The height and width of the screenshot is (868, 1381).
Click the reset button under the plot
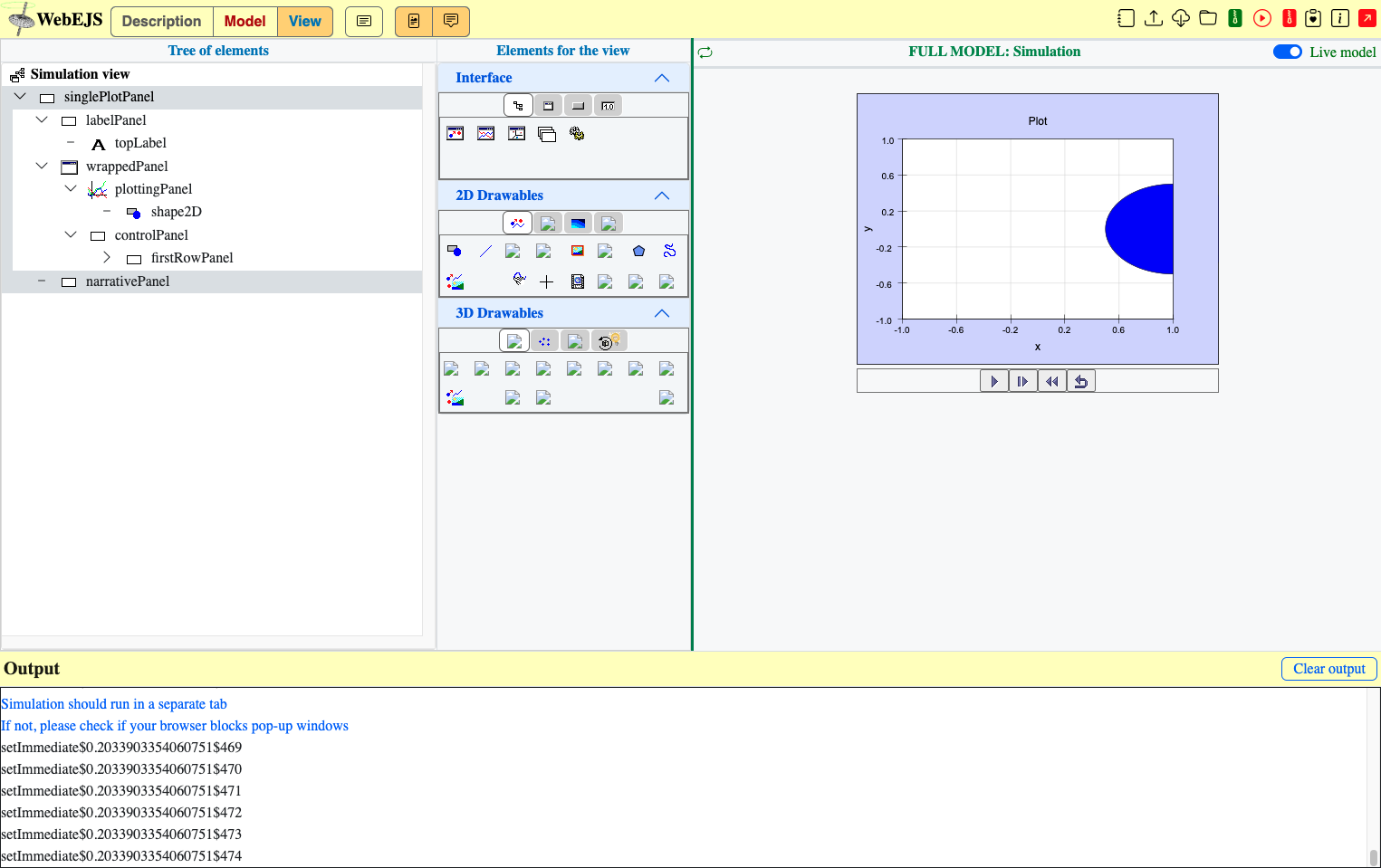1081,381
